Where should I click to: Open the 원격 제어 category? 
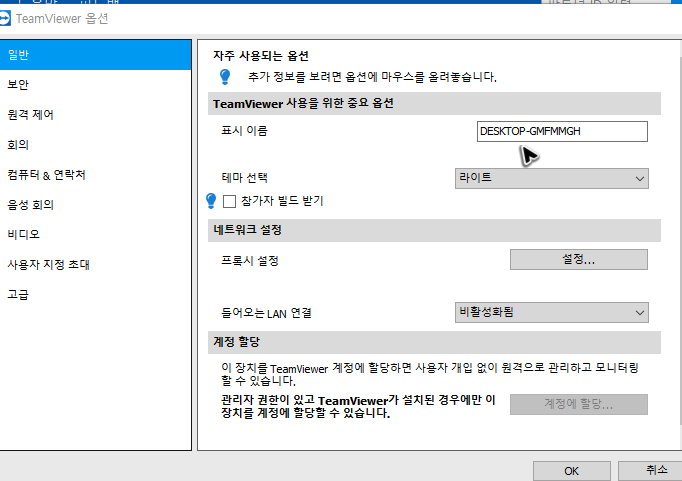96,114
